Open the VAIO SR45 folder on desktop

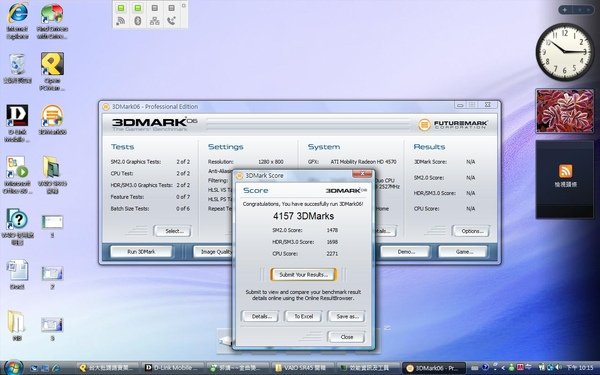tap(52, 175)
